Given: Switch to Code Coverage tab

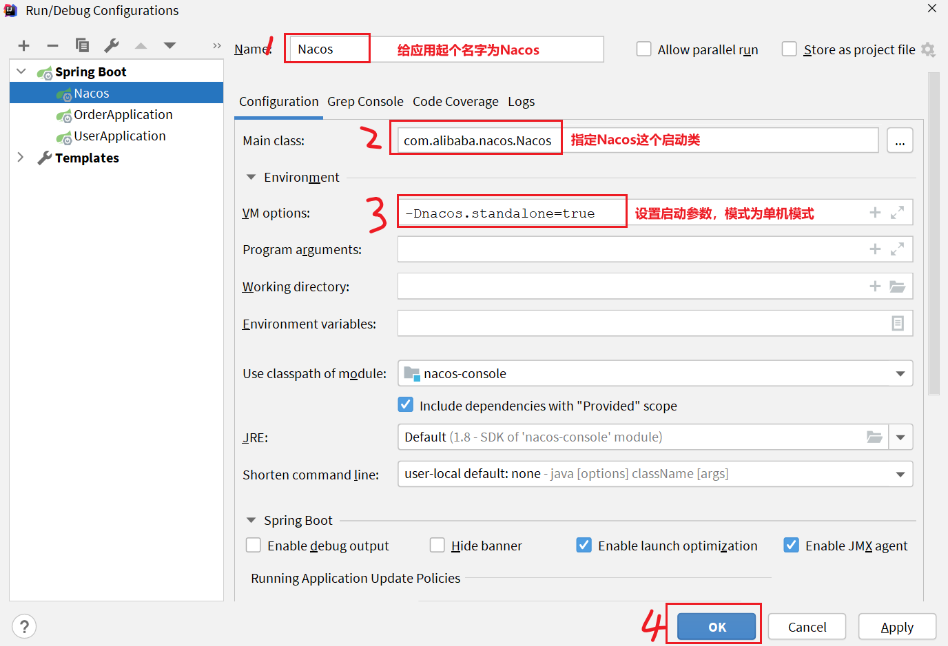Looking at the screenshot, I should [456, 102].
